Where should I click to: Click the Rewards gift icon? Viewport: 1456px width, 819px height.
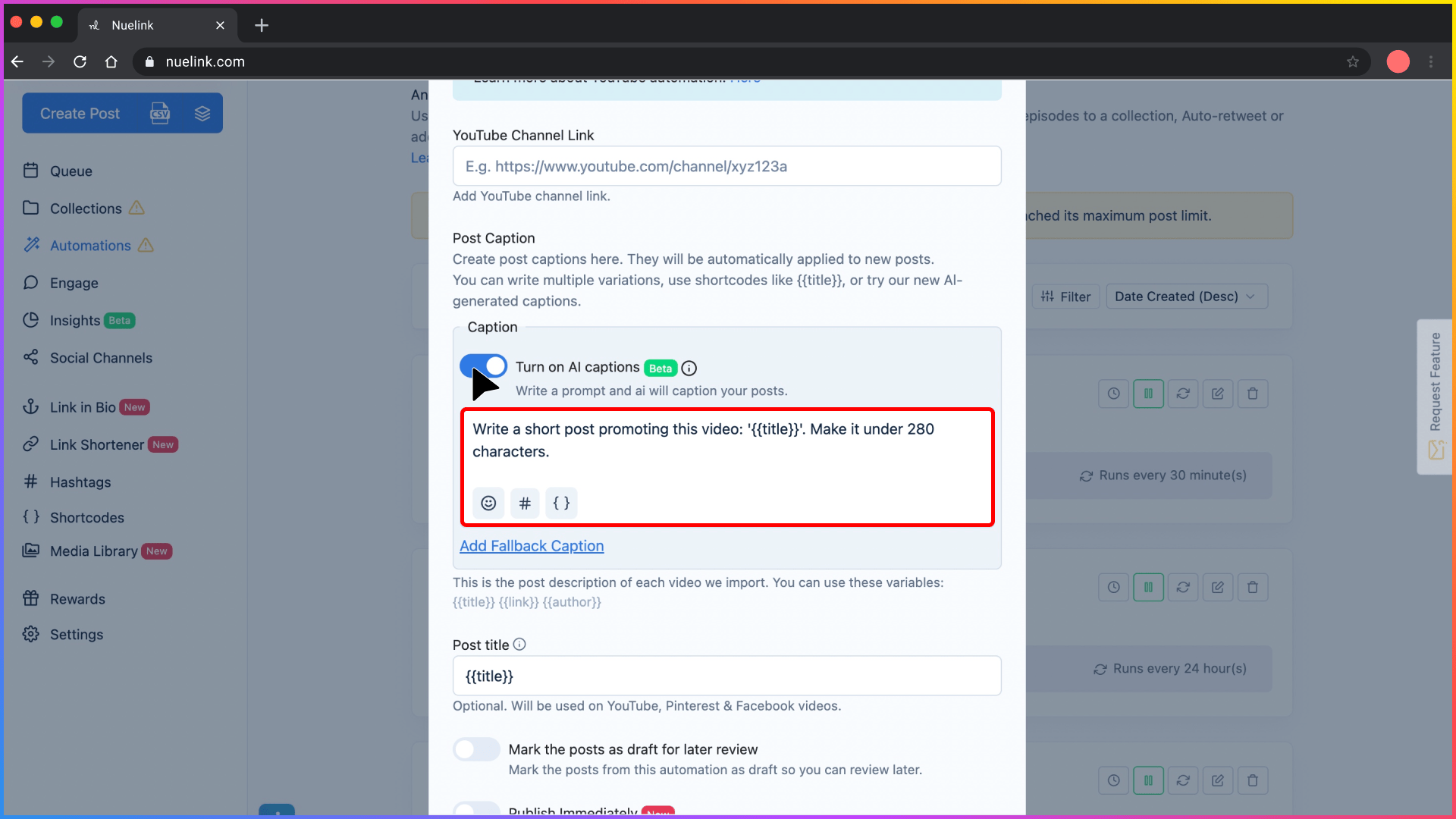pyautogui.click(x=30, y=598)
